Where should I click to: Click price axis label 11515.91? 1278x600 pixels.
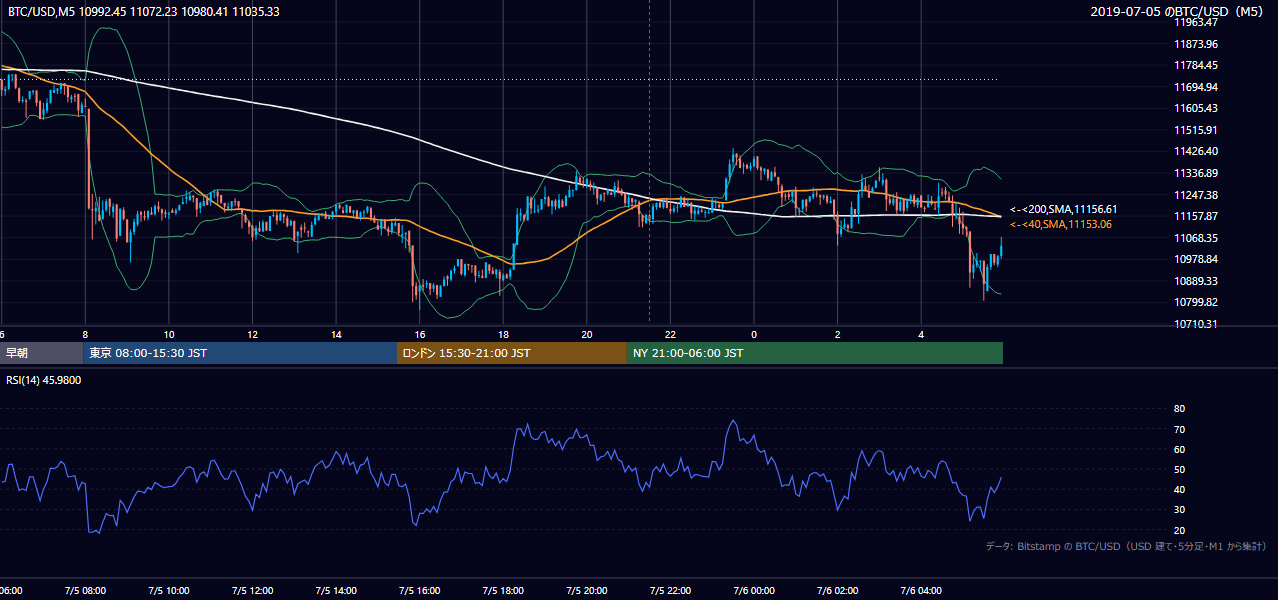point(1196,130)
